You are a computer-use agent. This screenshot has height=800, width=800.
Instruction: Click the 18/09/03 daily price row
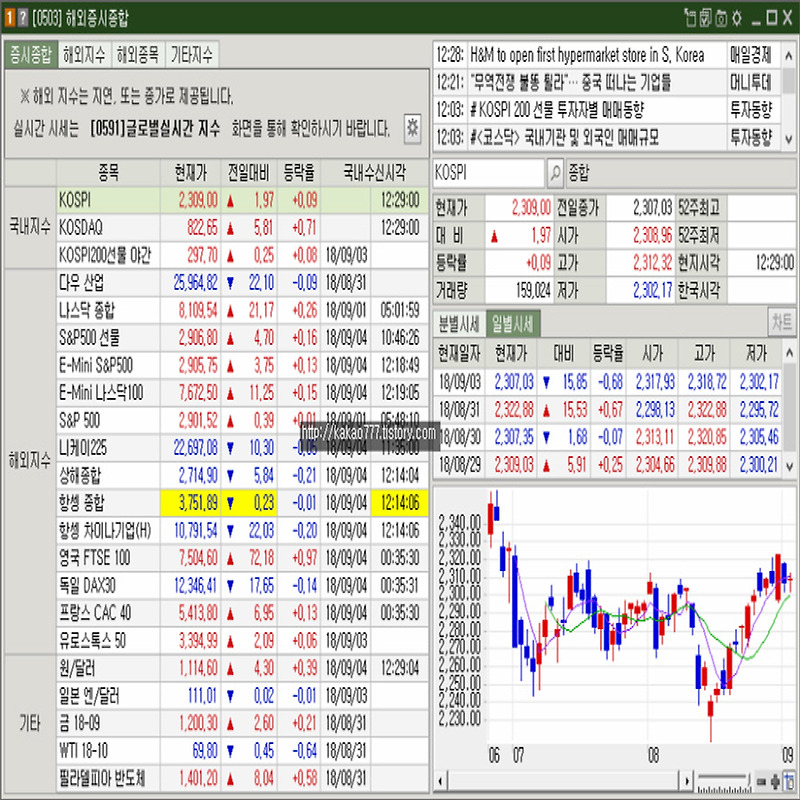(608, 382)
